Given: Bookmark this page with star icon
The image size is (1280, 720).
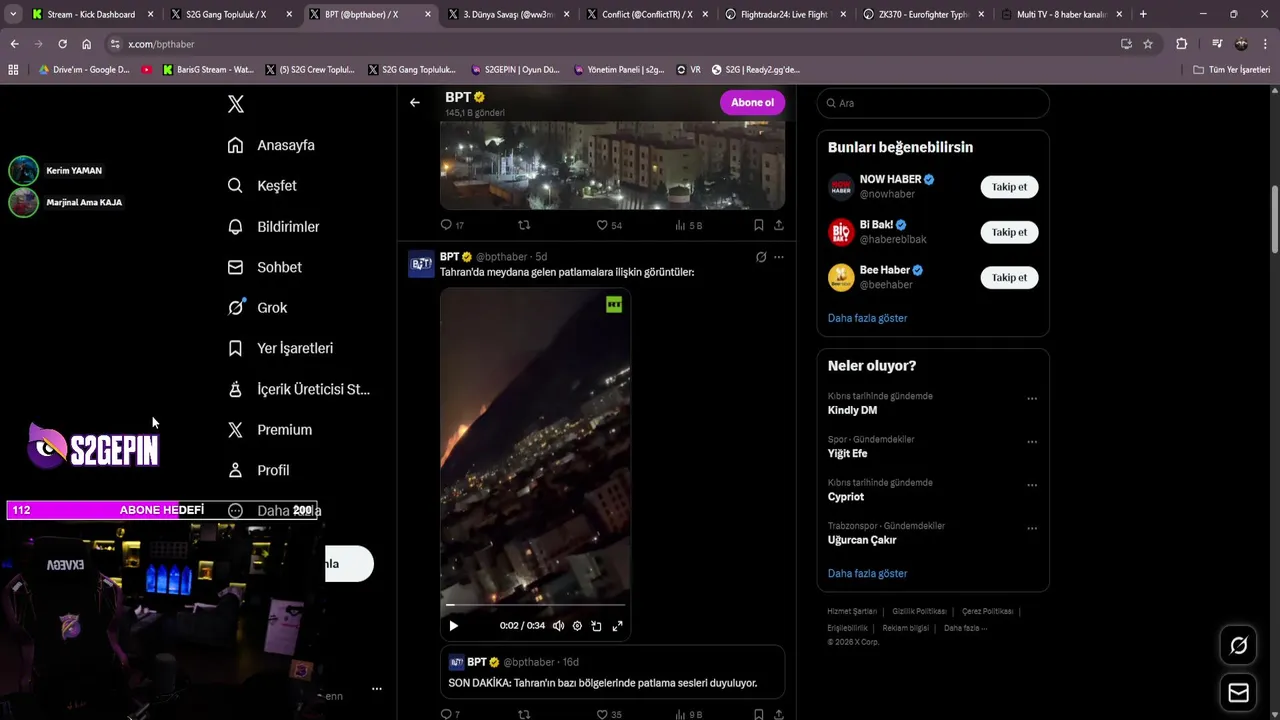Looking at the screenshot, I should (1148, 44).
